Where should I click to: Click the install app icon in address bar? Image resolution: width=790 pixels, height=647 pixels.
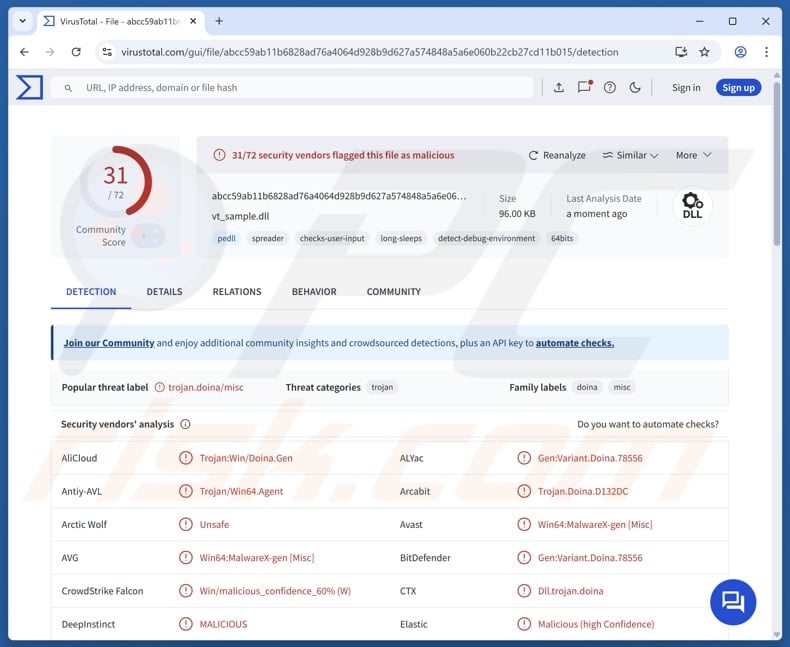point(681,52)
